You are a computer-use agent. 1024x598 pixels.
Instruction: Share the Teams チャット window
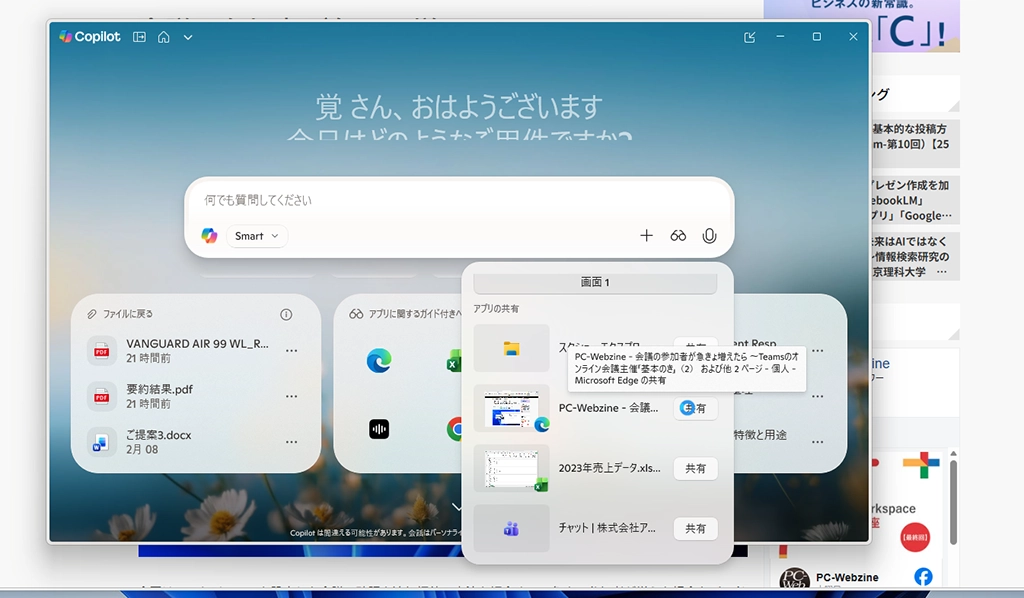tap(695, 528)
